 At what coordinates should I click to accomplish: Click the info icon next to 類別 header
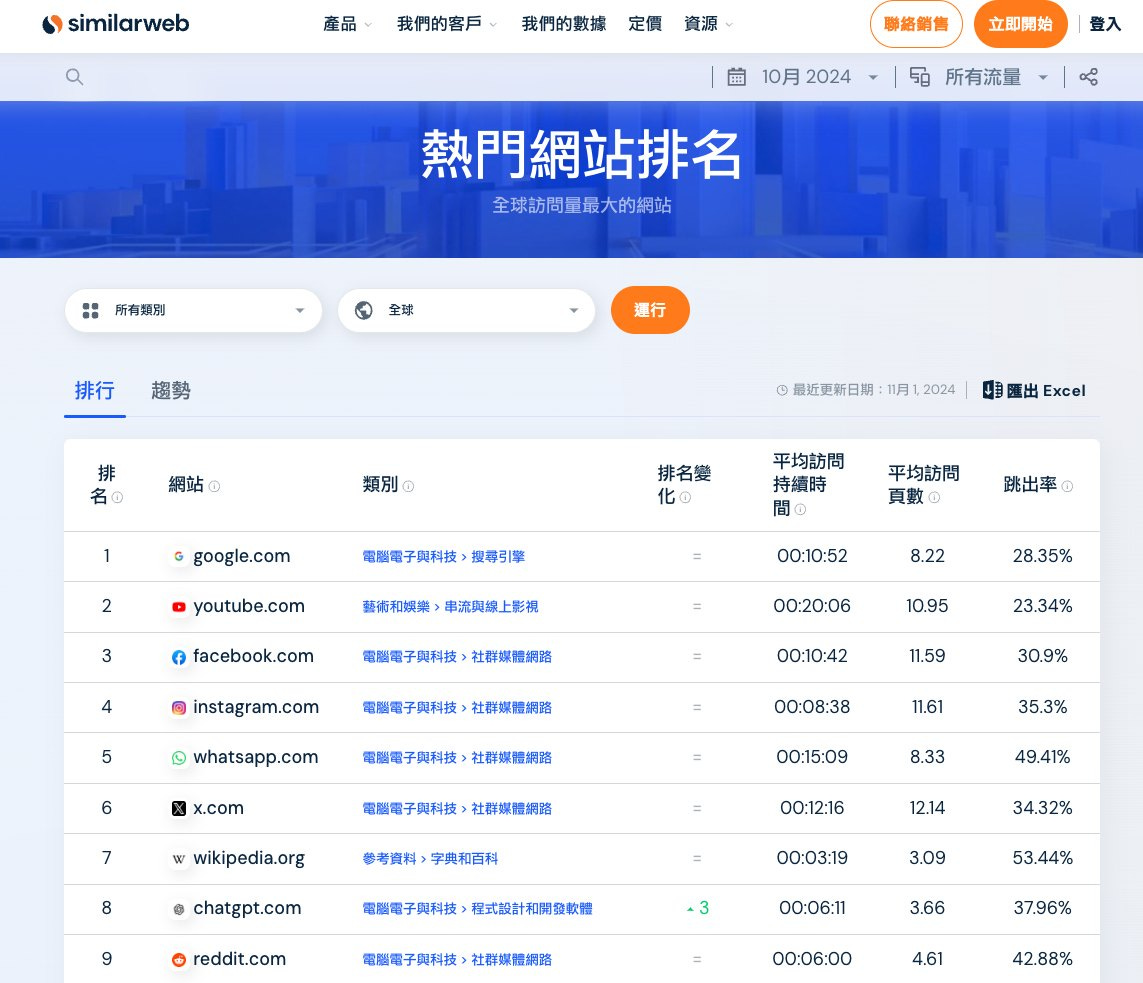tap(408, 486)
